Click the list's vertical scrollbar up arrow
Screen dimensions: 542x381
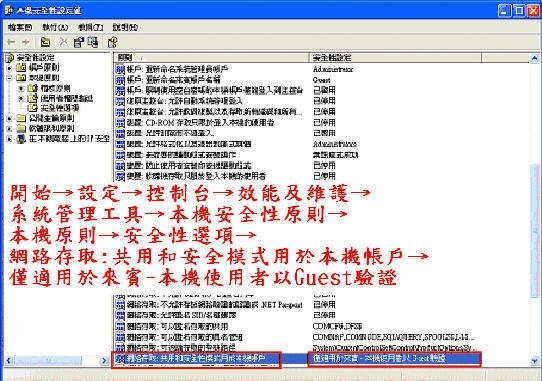[x=534, y=58]
